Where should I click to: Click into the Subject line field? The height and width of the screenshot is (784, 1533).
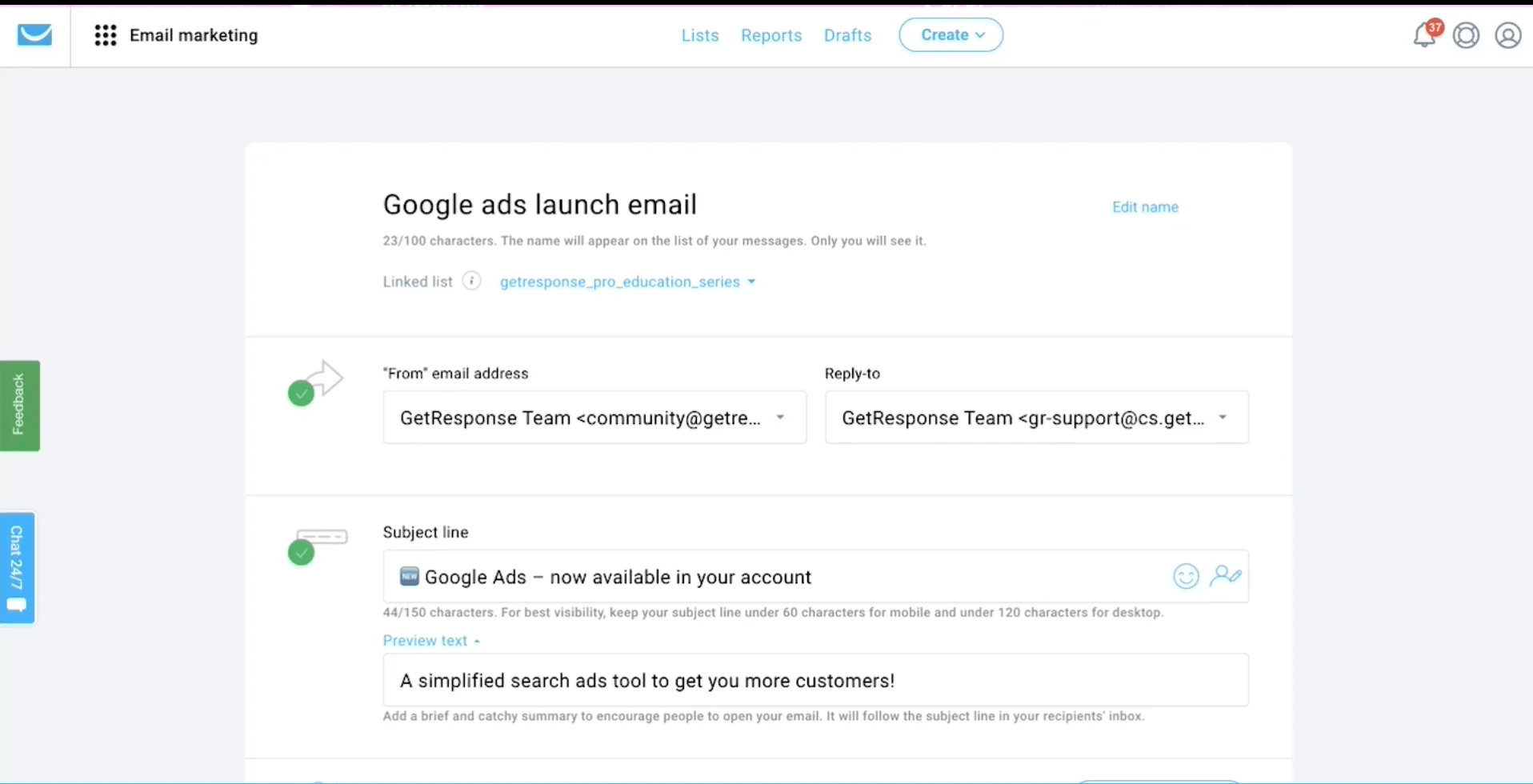point(815,576)
